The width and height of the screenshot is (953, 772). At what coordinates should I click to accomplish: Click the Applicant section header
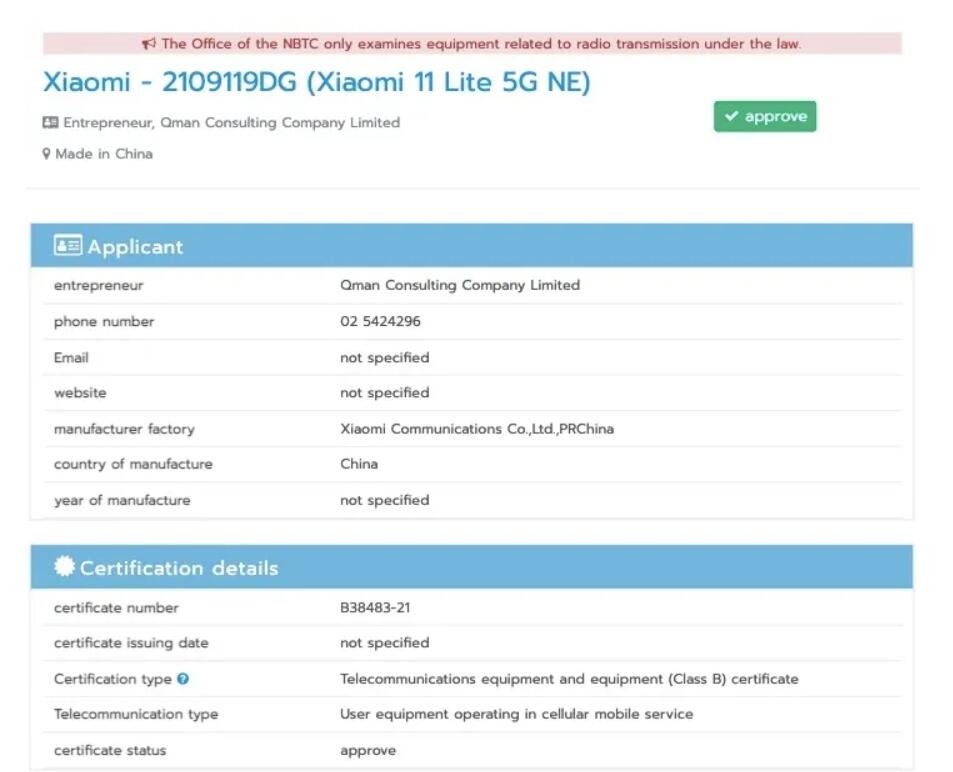[472, 246]
